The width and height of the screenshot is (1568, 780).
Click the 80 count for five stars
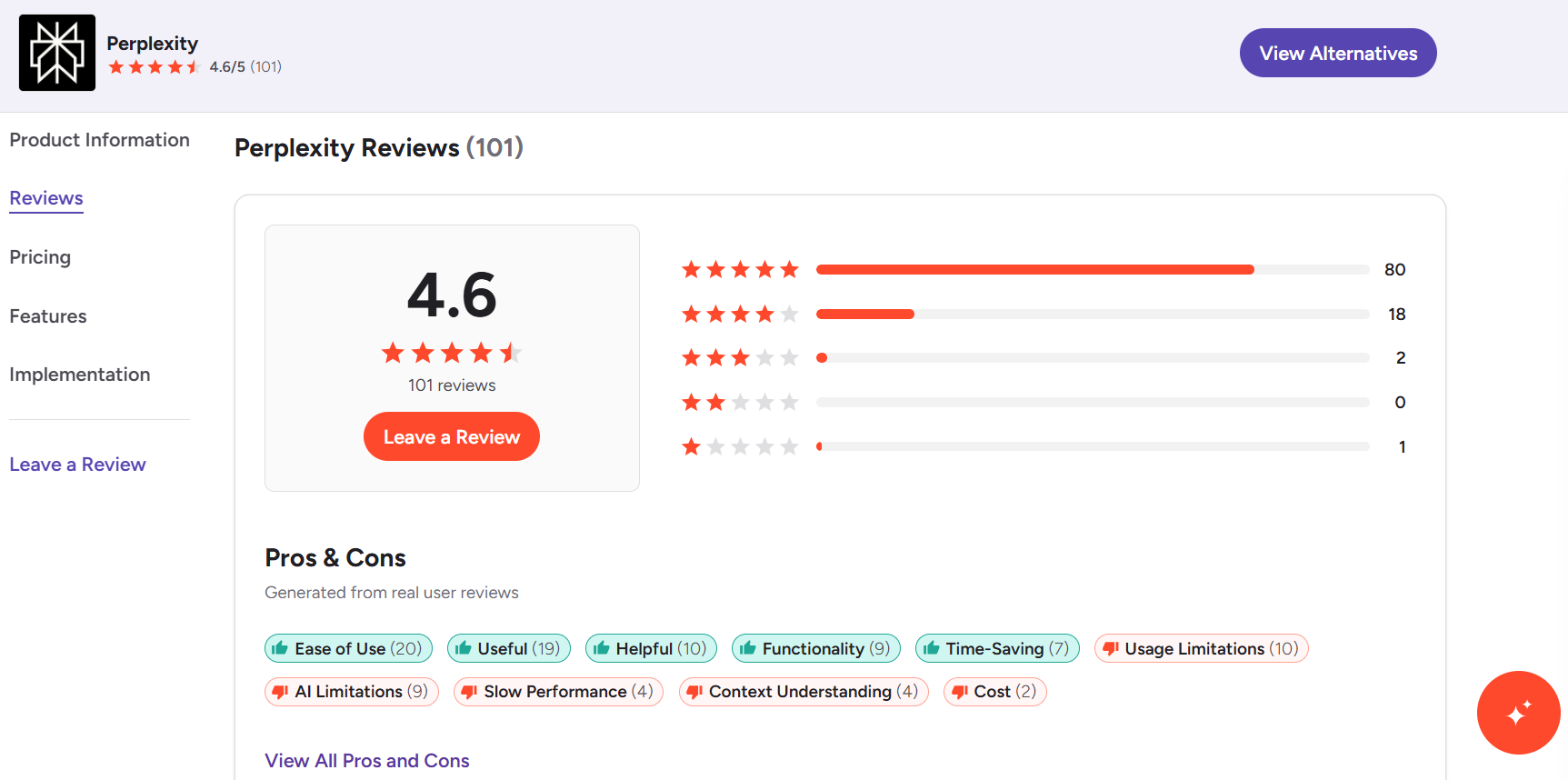click(x=1394, y=269)
